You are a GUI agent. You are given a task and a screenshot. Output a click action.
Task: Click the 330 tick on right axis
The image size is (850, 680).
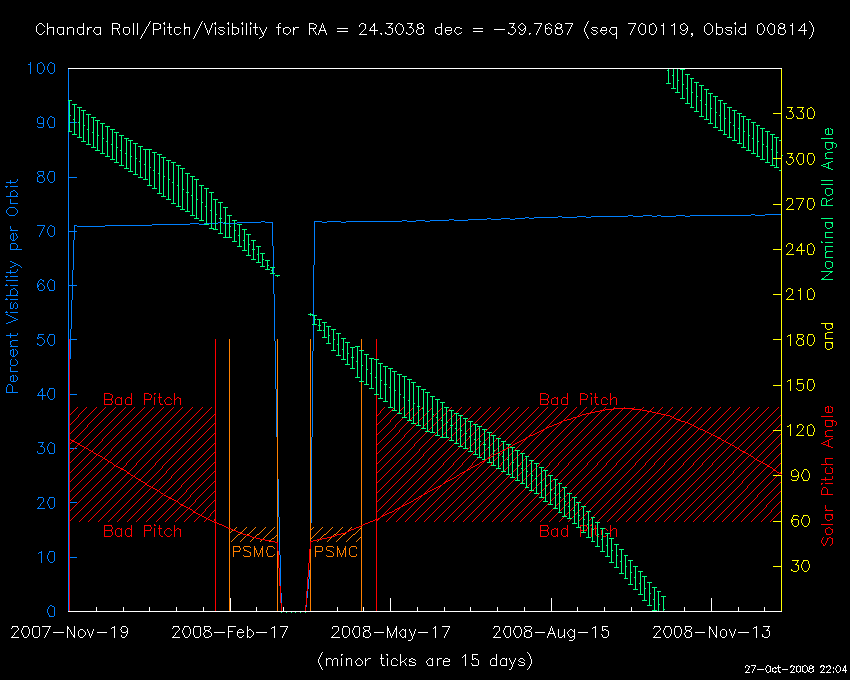point(802,114)
